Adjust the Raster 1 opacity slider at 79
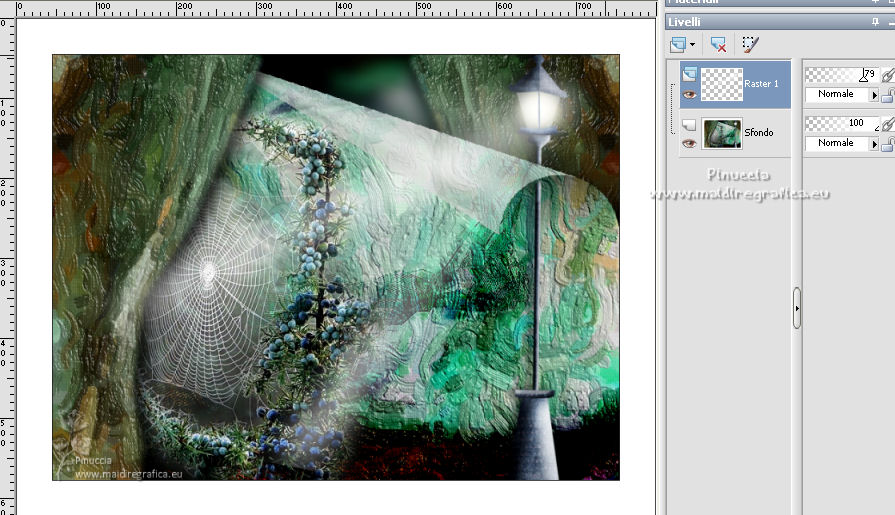The height and width of the screenshot is (515, 895). point(841,74)
